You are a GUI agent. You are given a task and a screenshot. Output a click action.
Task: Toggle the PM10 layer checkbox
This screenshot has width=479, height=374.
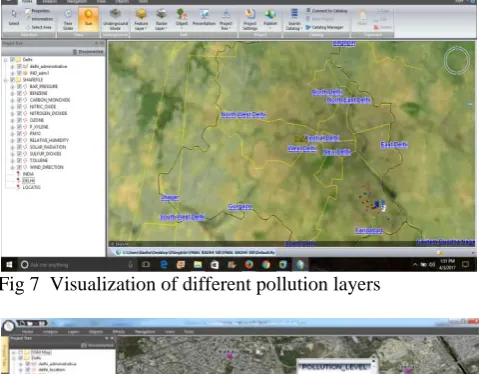(19, 133)
